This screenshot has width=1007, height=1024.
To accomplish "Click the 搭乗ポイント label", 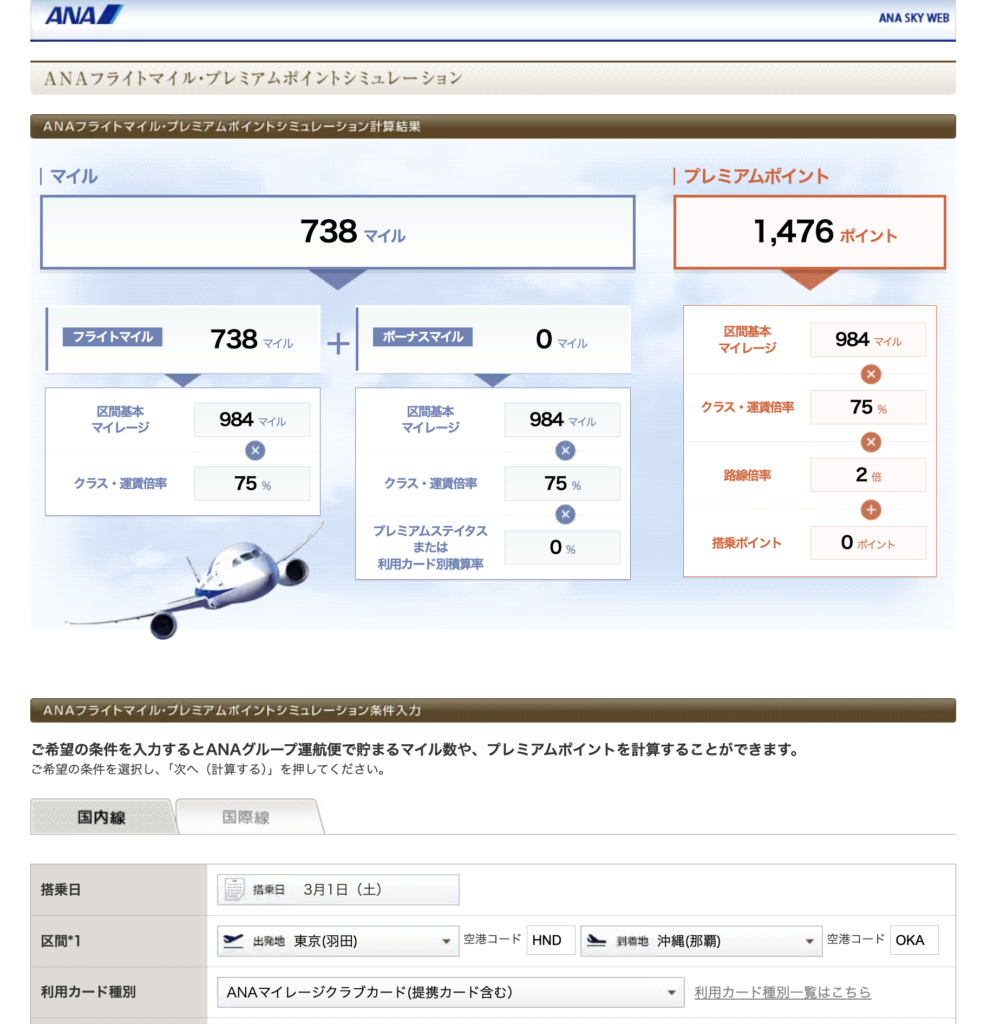I will point(746,543).
